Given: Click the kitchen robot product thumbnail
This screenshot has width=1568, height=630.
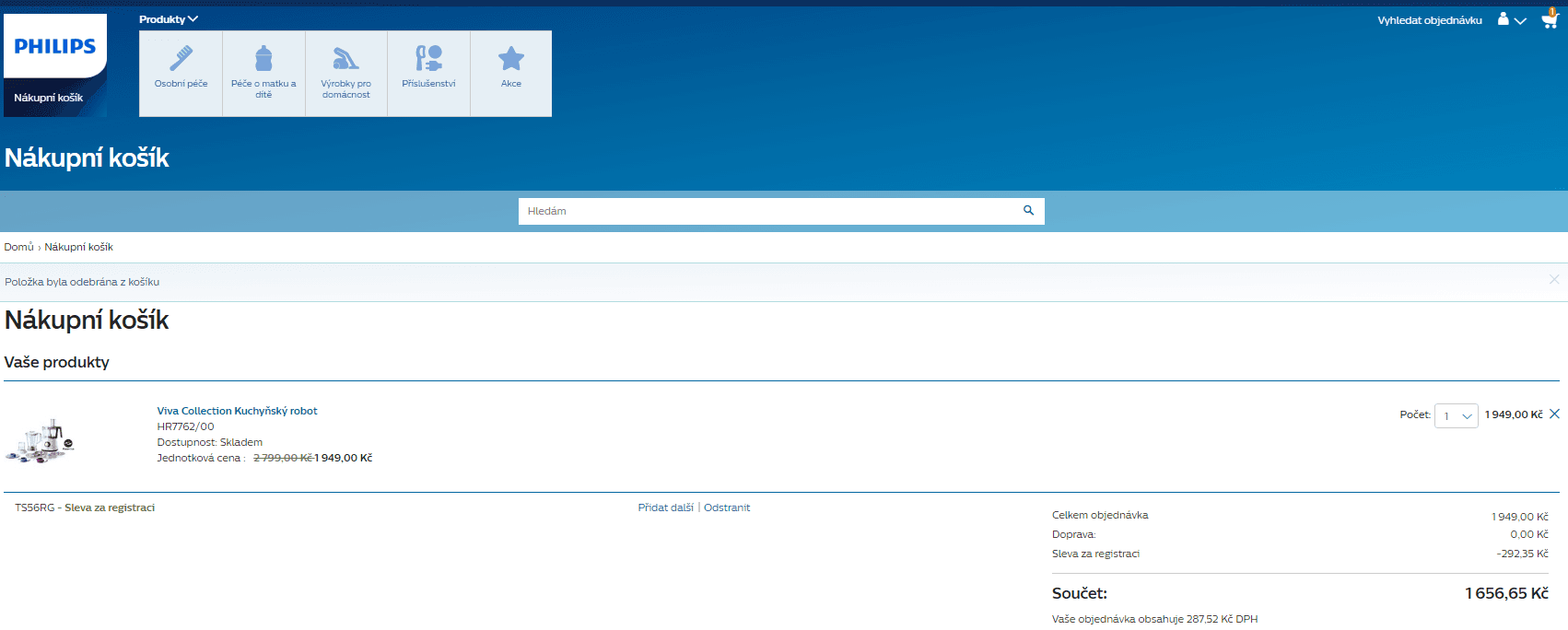Looking at the screenshot, I should pyautogui.click(x=40, y=441).
